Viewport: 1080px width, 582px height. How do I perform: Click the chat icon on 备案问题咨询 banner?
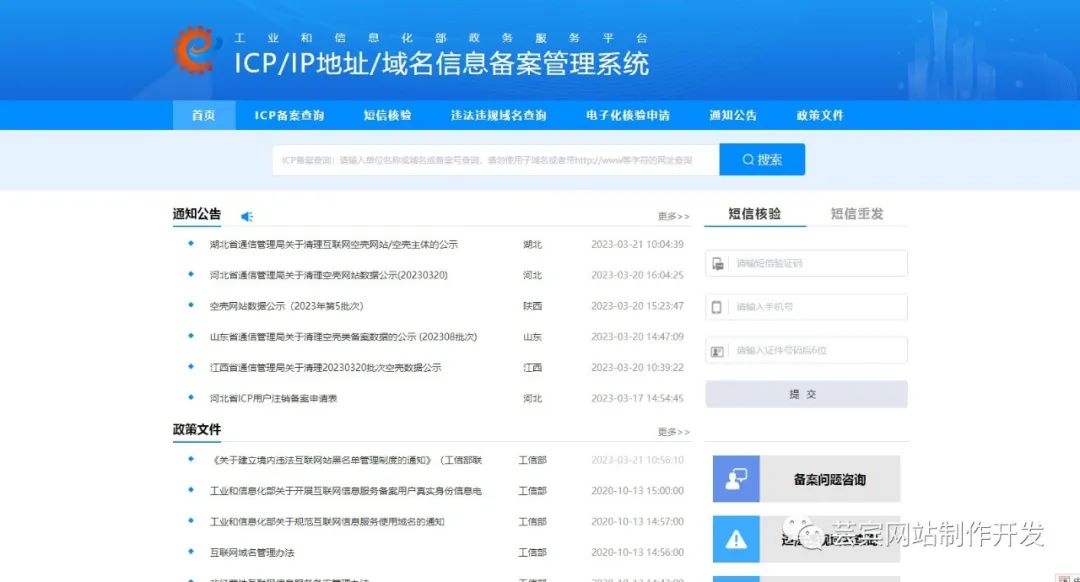737,480
